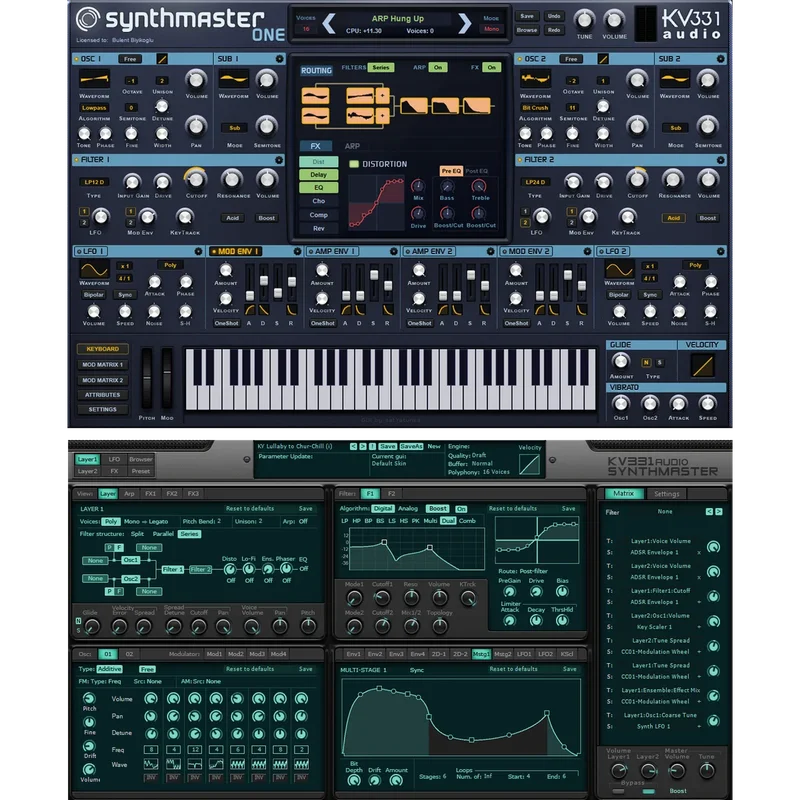
Task: Toggle Acid button in Filter 2
Action: pos(673,218)
